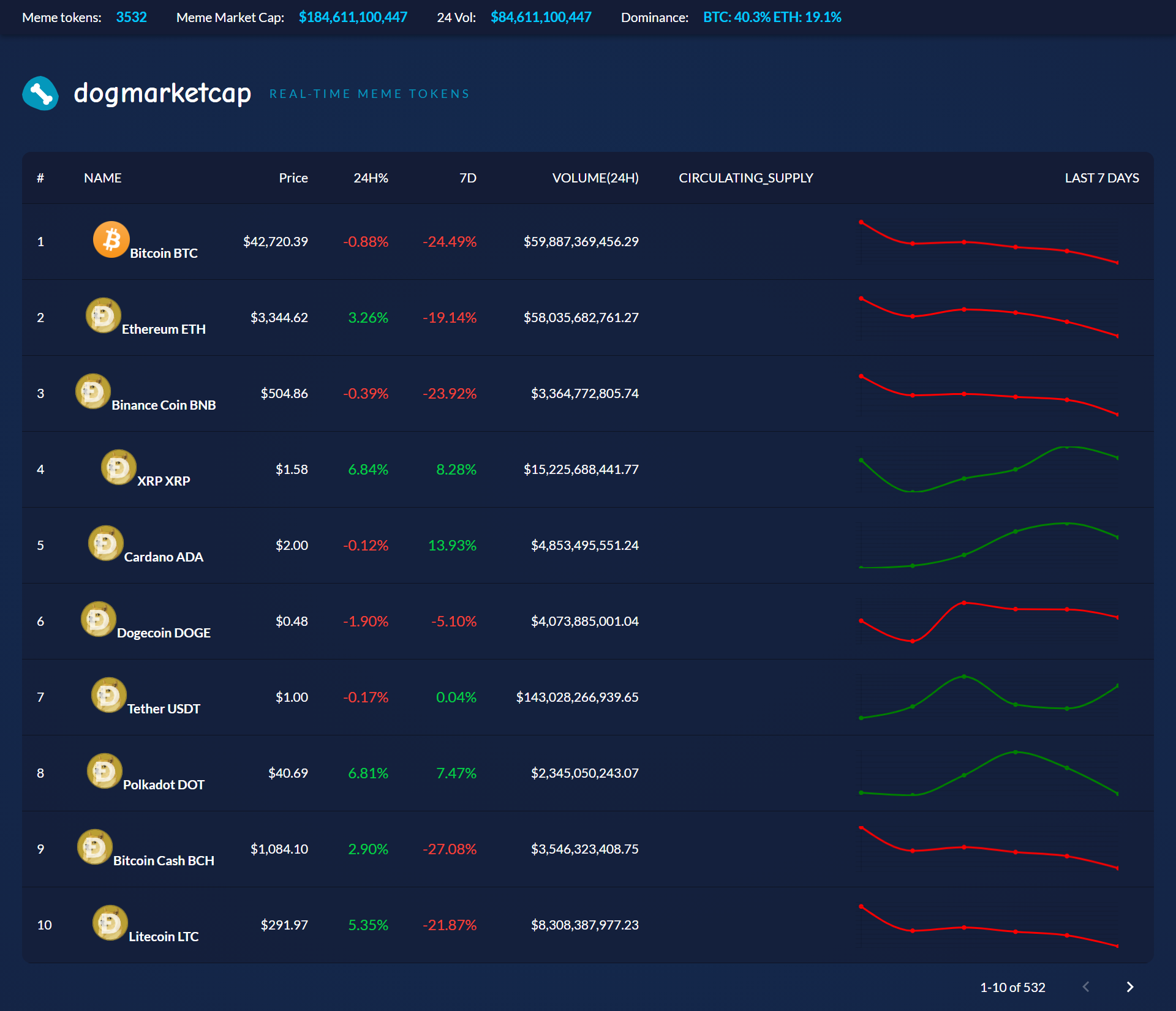The width and height of the screenshot is (1176, 1011).
Task: Open Dogecoin DOGE name link
Action: pos(164,633)
